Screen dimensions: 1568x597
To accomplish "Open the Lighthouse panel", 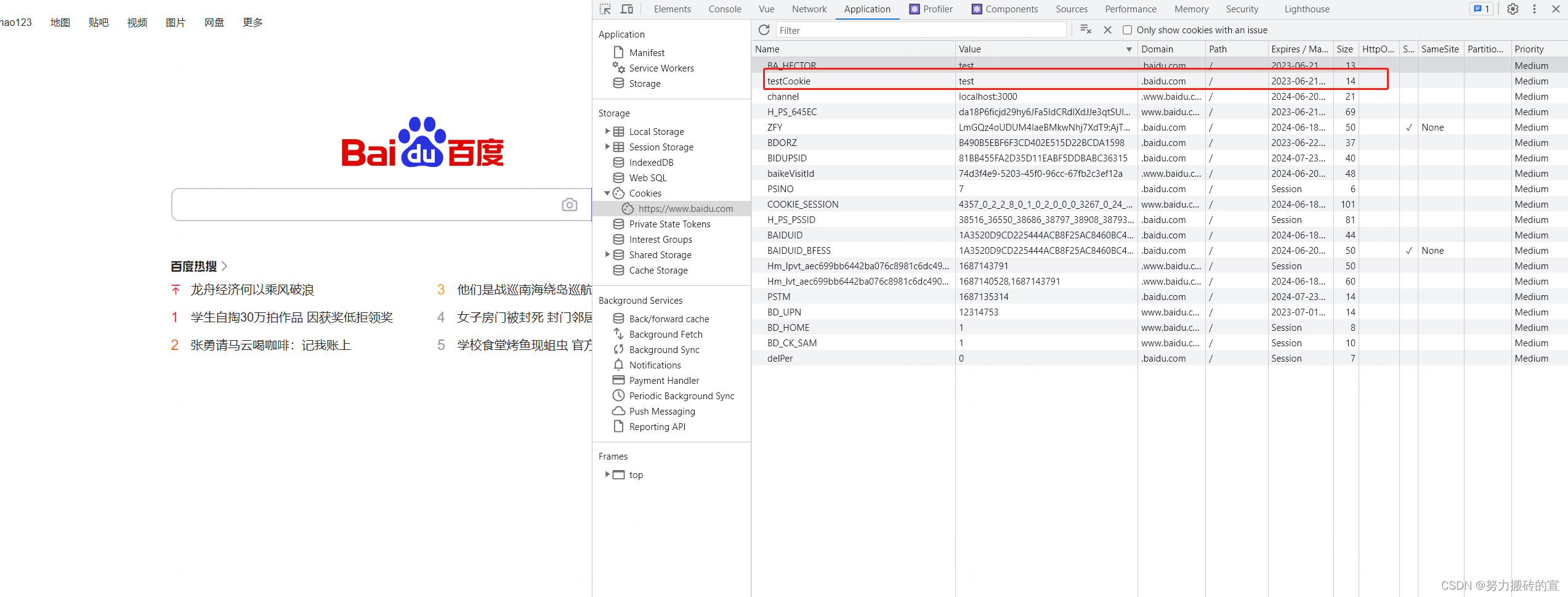I will pos(1306,9).
